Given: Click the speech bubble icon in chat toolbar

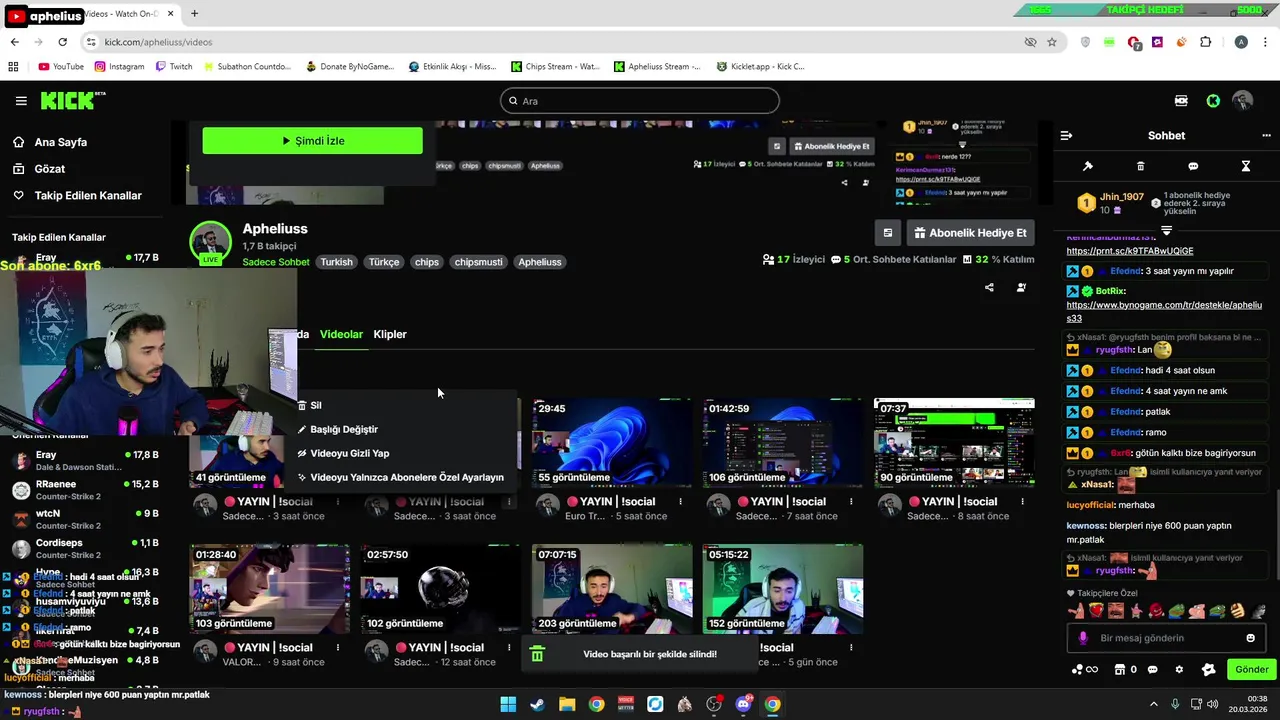Looking at the screenshot, I should (1193, 166).
